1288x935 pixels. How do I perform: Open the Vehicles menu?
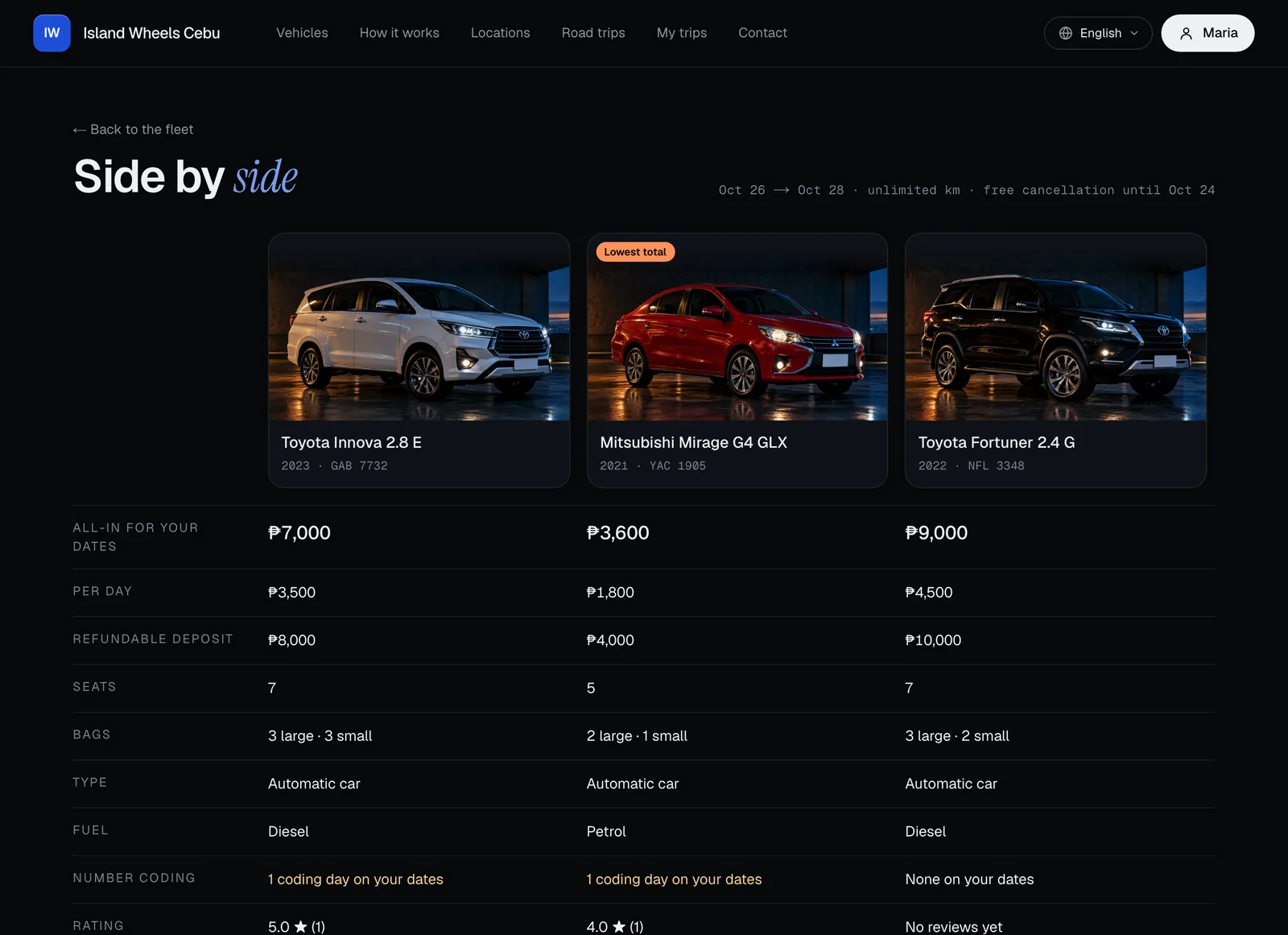pos(302,33)
